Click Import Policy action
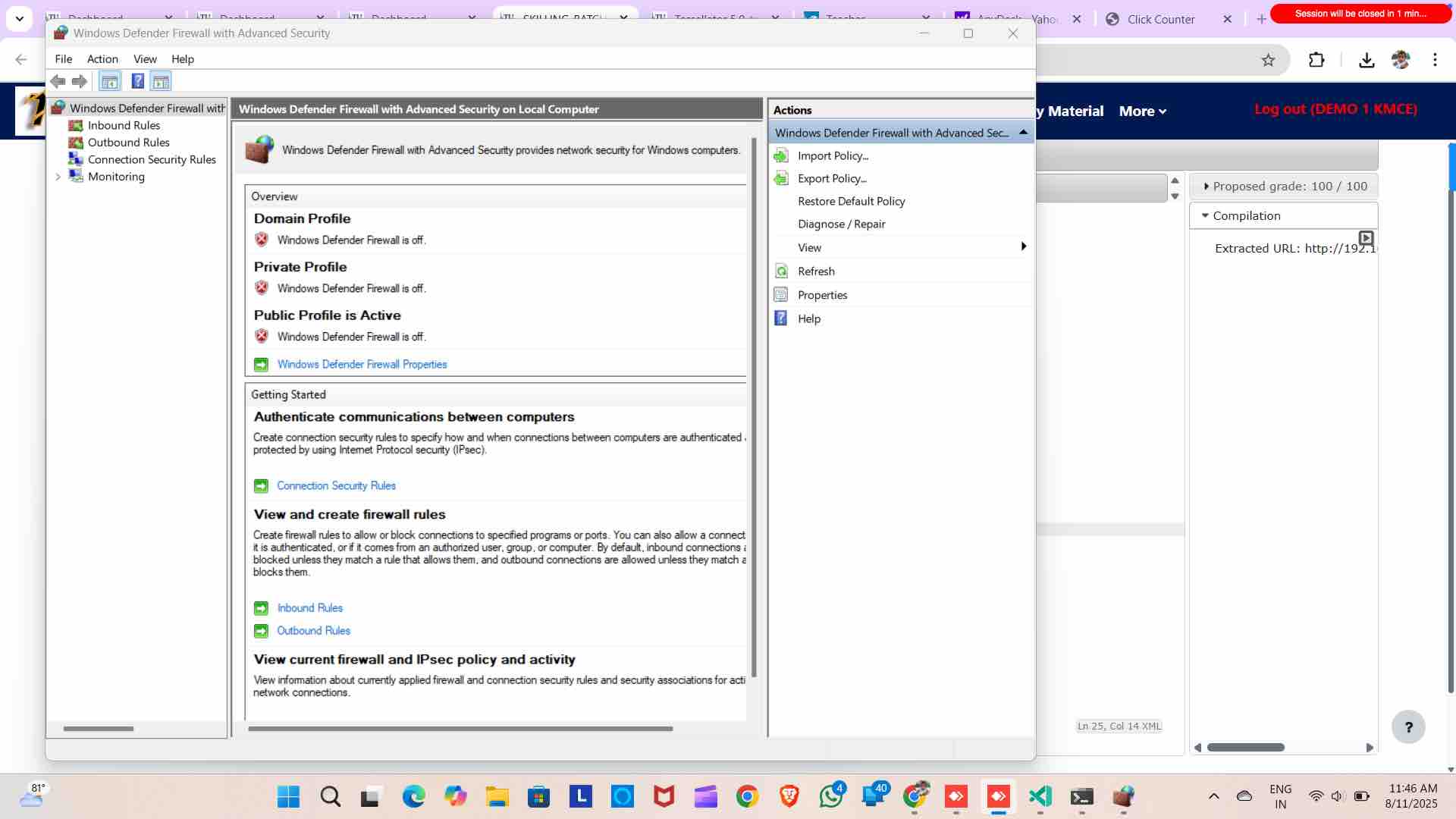The image size is (1456, 819). tap(833, 156)
